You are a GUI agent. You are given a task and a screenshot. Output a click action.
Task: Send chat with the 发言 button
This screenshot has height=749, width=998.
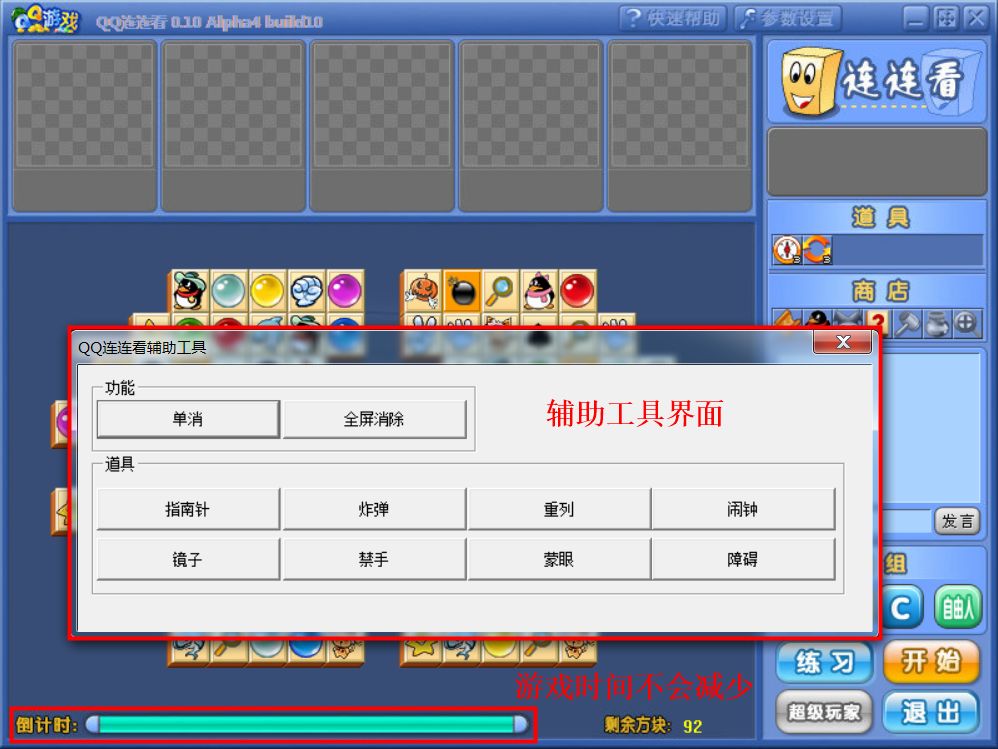click(957, 521)
